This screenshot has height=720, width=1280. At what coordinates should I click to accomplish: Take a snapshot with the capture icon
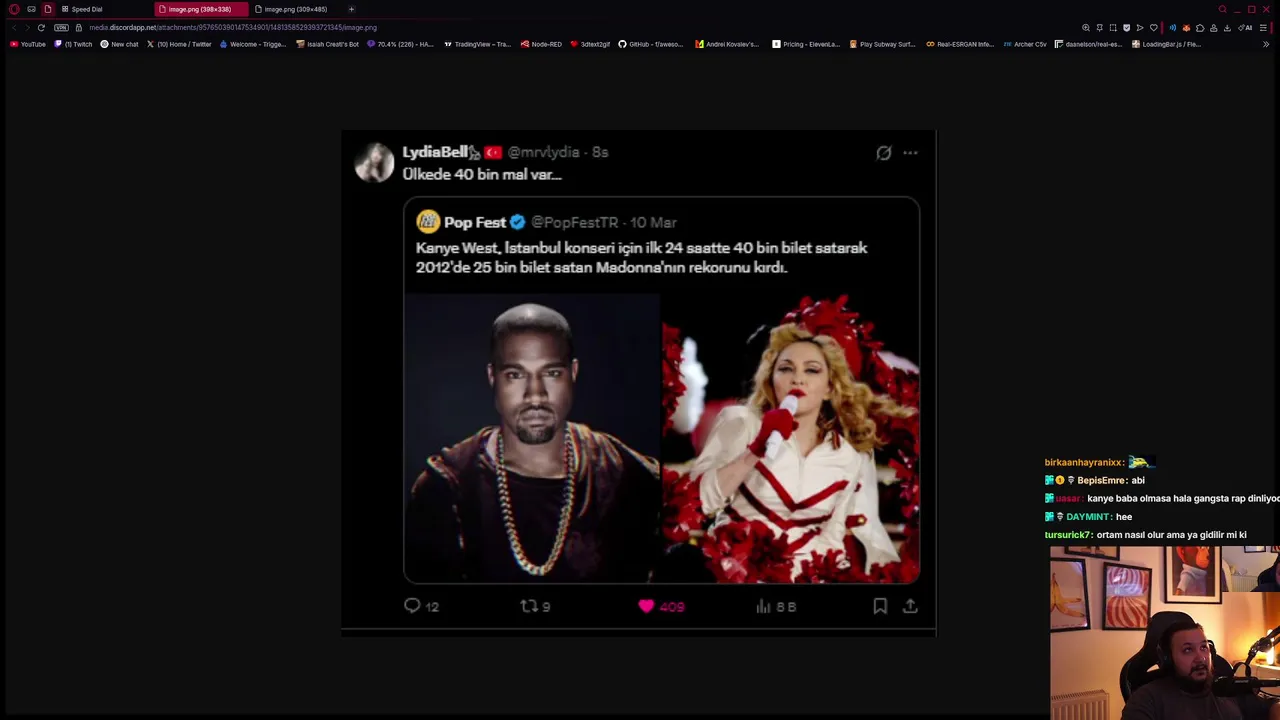click(1113, 28)
